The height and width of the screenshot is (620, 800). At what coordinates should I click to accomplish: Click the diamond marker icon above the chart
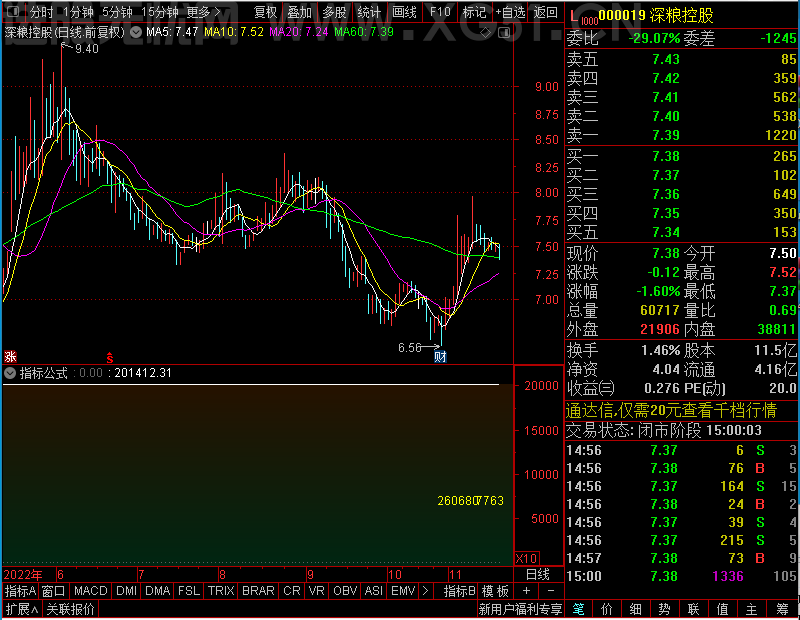pyautogui.click(x=486, y=33)
